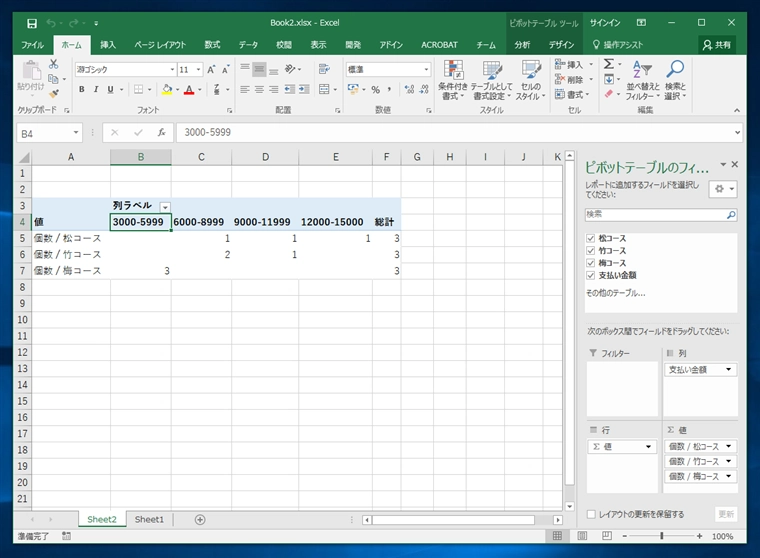Toggle Italic formatting

96,89
